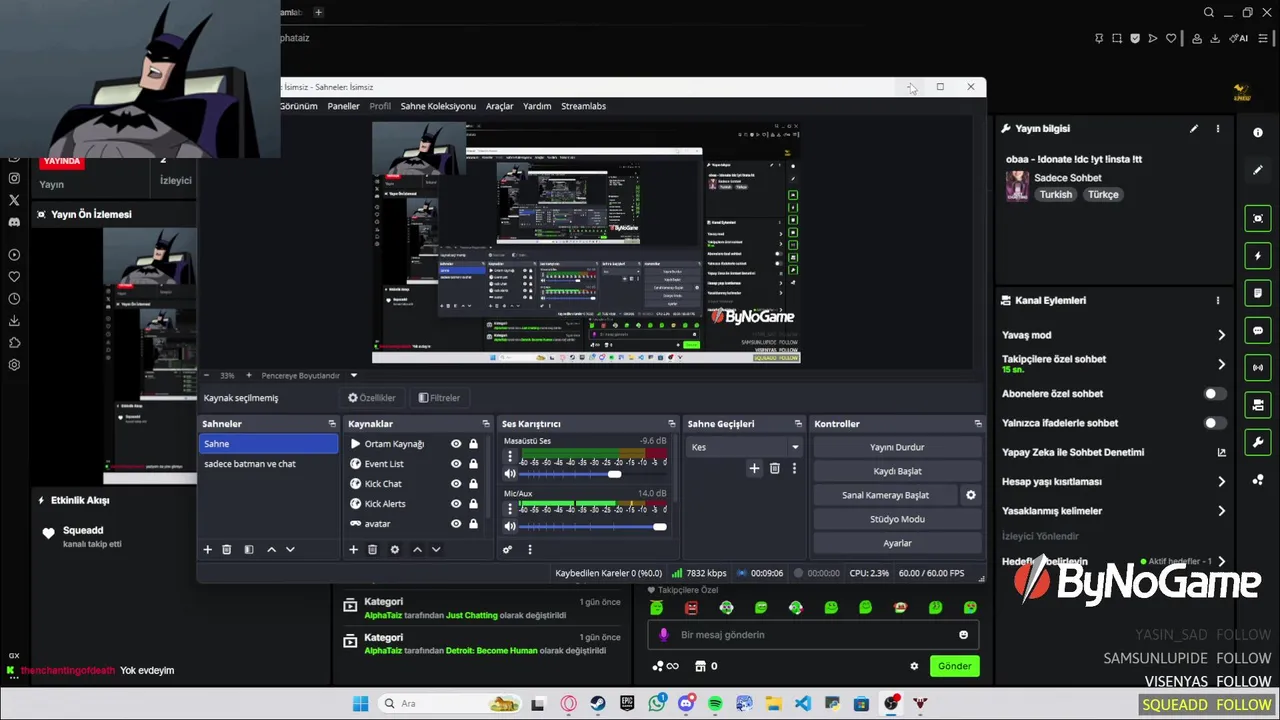Open mixer options menu below Mic/Aux
This screenshot has width=1280, height=720.
pos(530,549)
